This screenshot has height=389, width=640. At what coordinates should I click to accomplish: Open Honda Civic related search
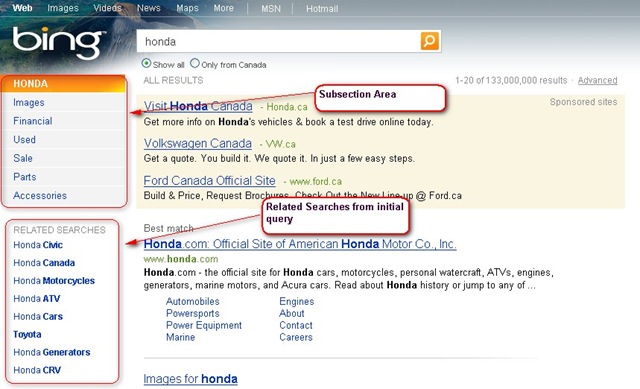[x=38, y=245]
